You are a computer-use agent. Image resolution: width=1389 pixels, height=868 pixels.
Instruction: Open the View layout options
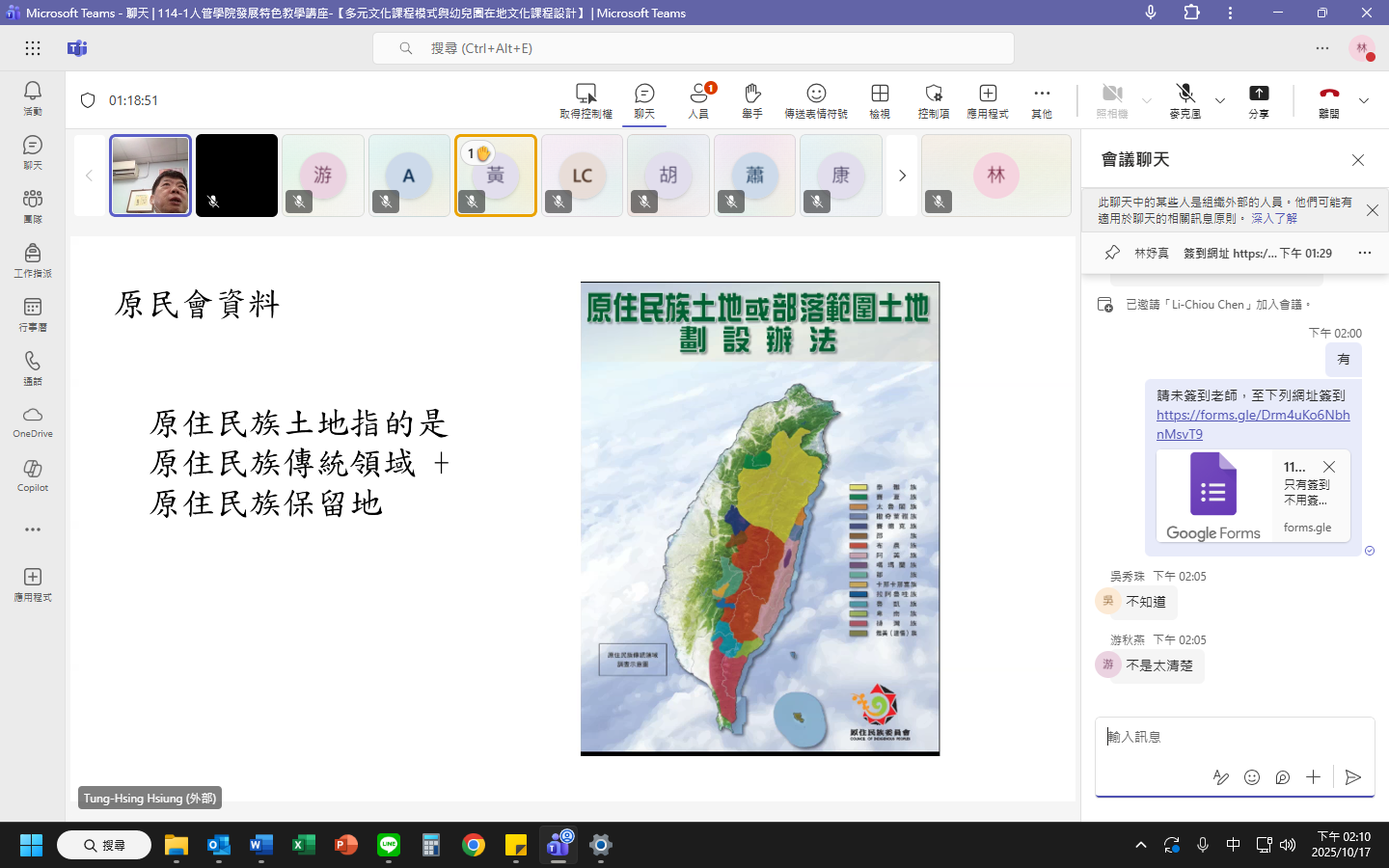(x=880, y=99)
